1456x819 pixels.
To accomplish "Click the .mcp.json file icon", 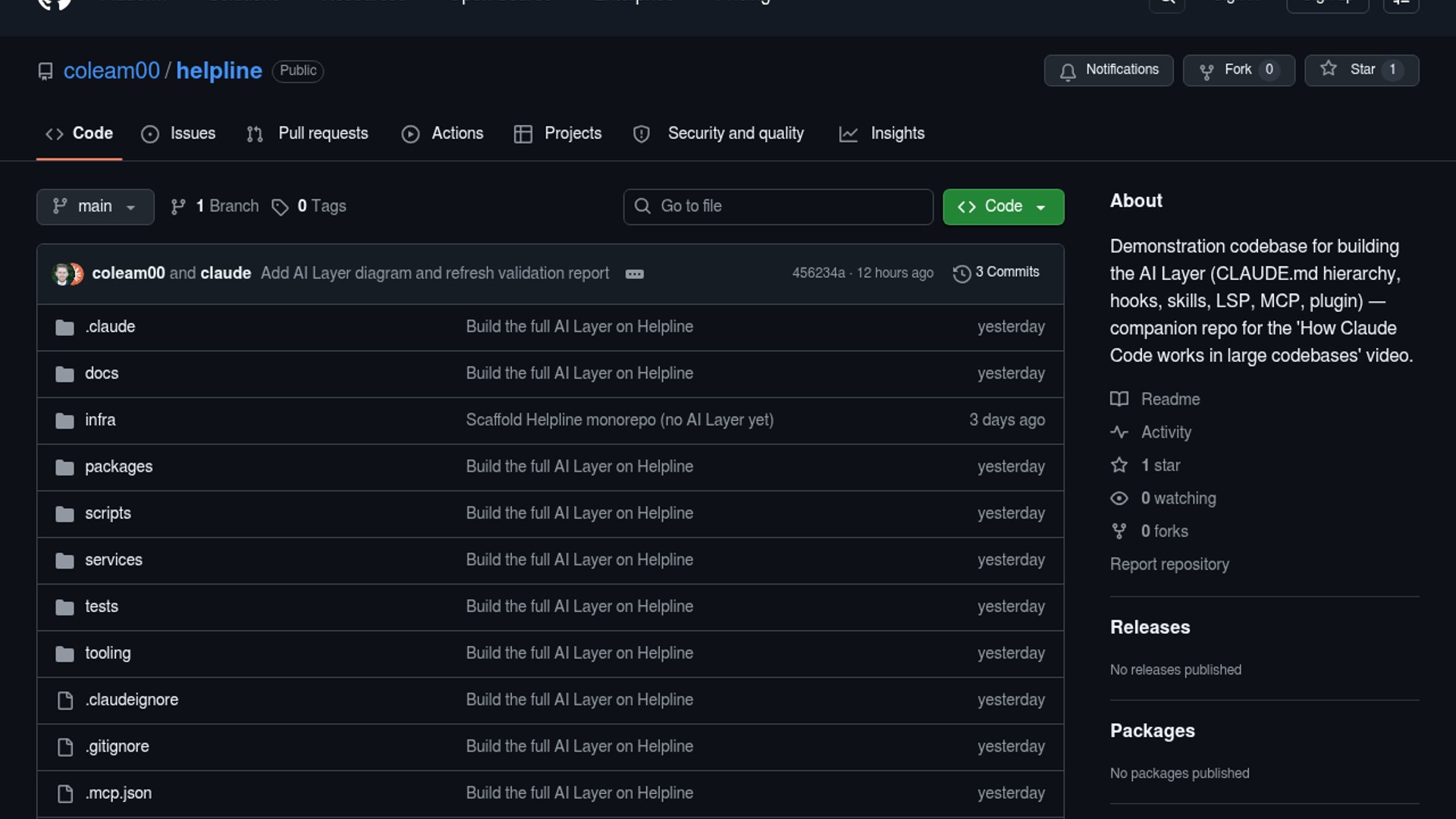I will 65,794.
